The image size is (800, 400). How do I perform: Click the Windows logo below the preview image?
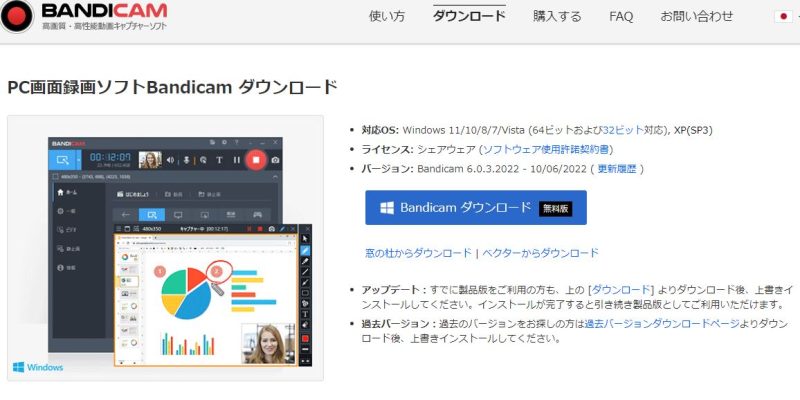[x=38, y=367]
